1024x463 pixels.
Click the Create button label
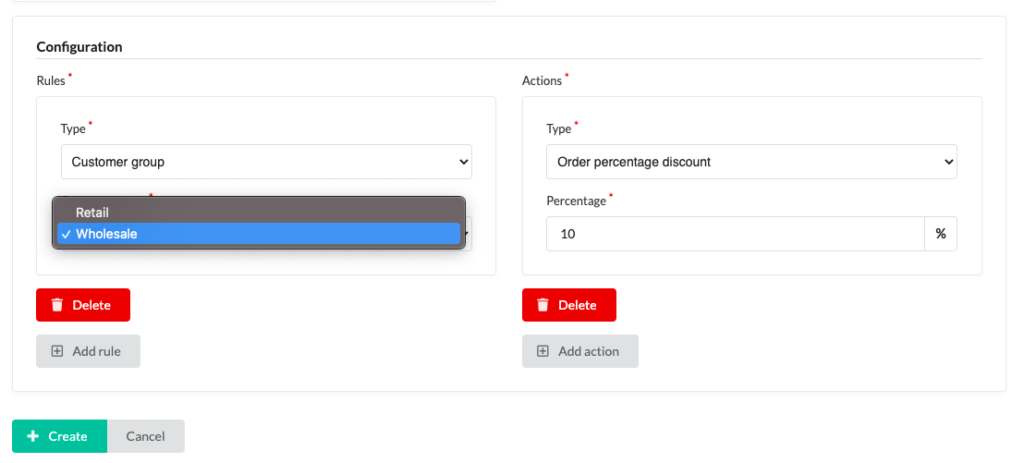tap(68, 436)
